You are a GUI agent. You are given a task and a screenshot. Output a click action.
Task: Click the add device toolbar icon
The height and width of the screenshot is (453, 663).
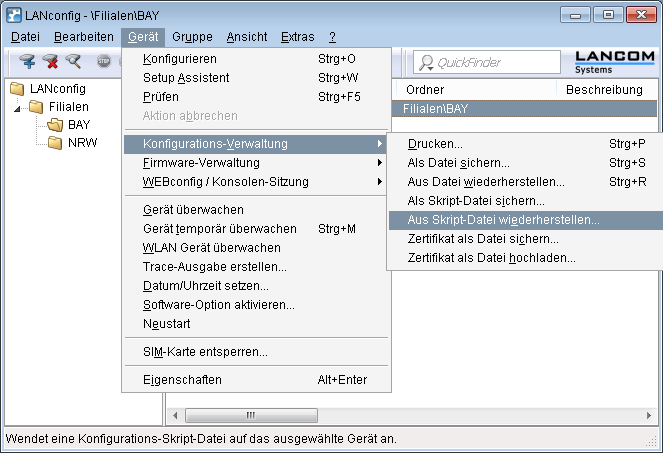click(27, 62)
